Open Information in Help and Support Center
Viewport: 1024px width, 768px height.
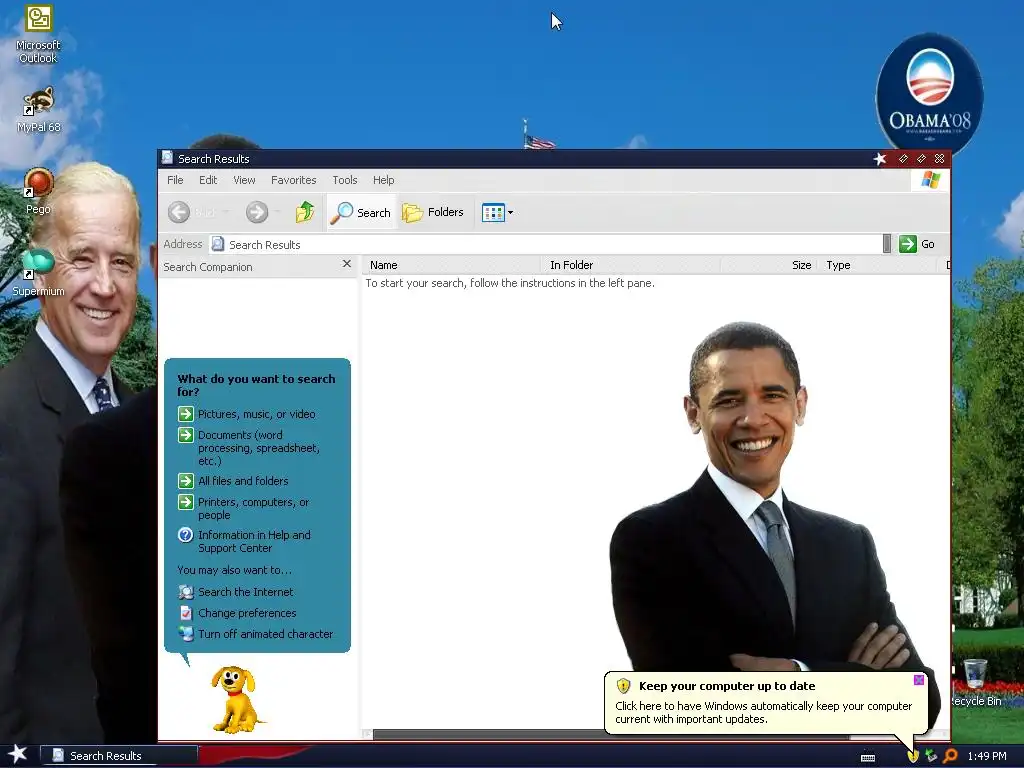(254, 541)
